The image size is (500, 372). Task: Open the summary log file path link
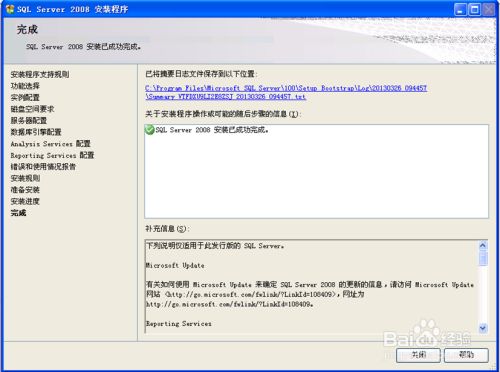(286, 92)
